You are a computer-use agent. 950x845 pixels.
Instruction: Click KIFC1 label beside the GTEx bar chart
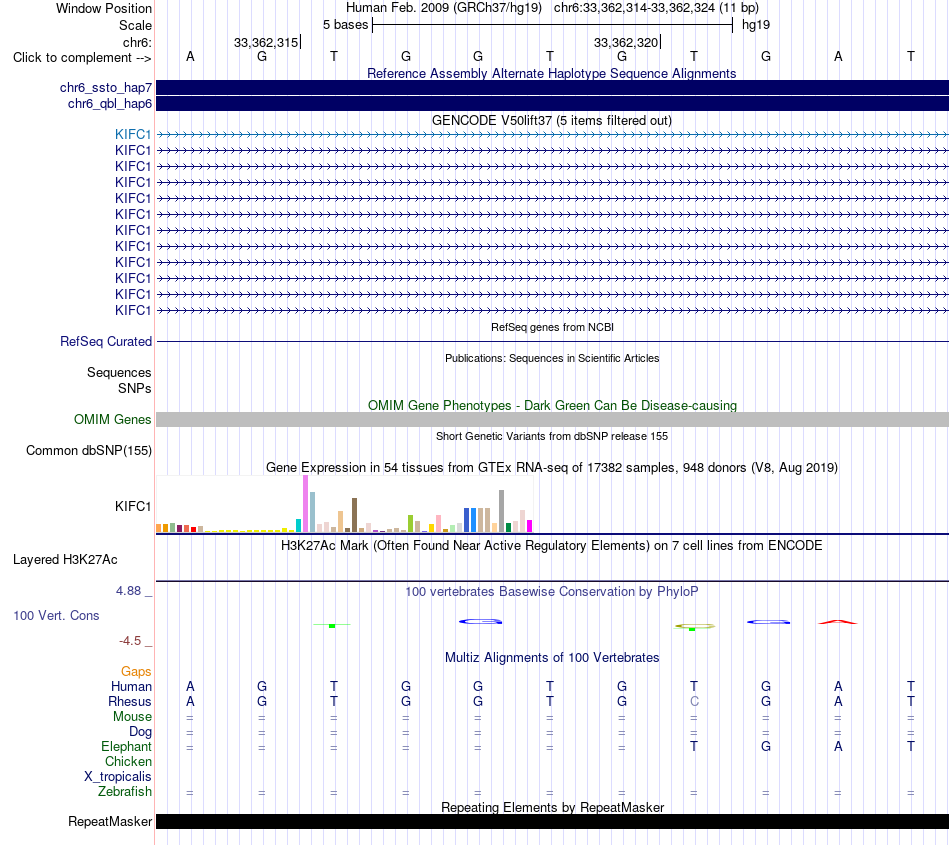click(133, 506)
